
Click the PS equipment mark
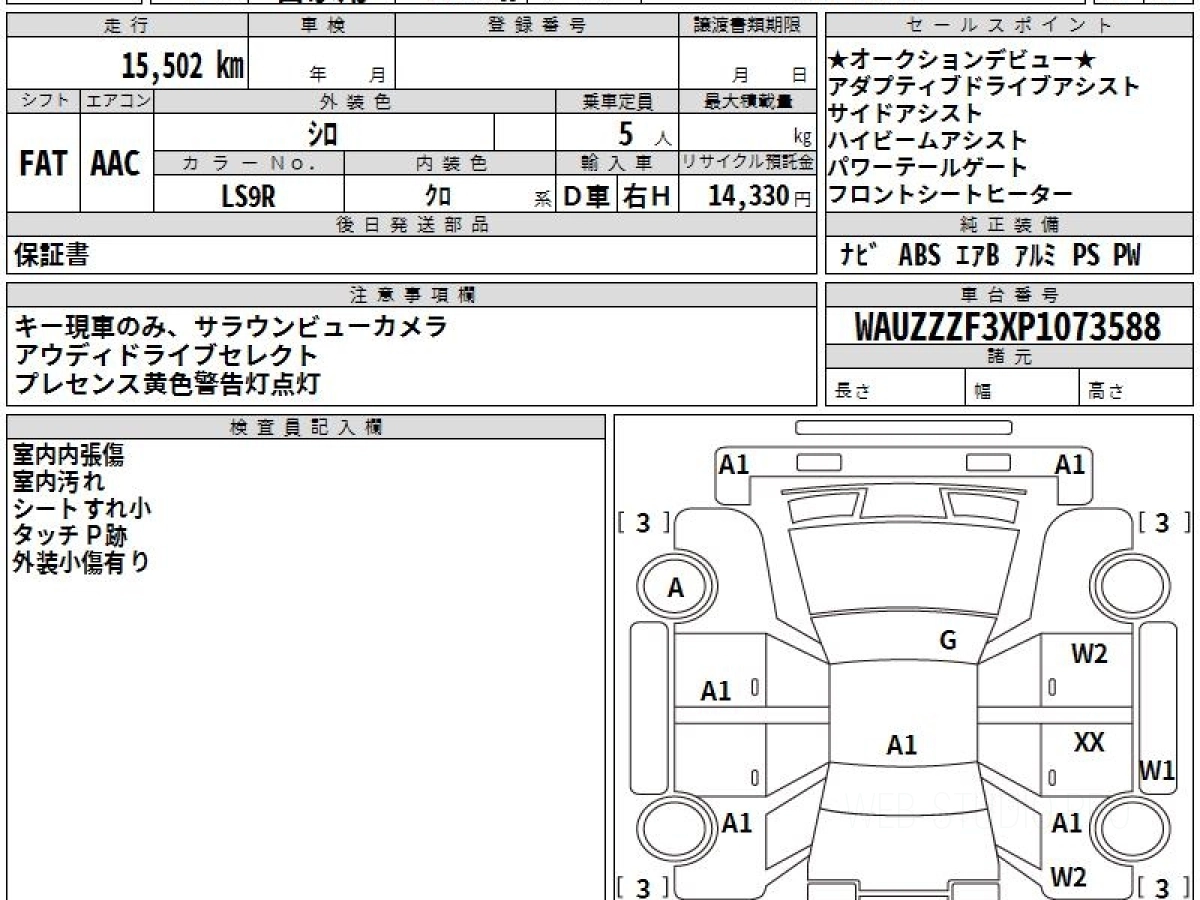[x=1086, y=256]
